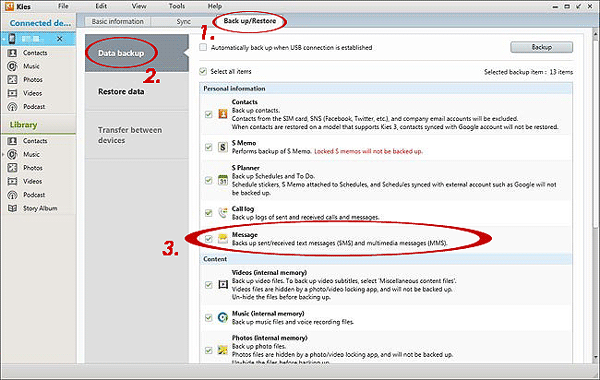Switch to the Basic information tab

[x=117, y=21]
